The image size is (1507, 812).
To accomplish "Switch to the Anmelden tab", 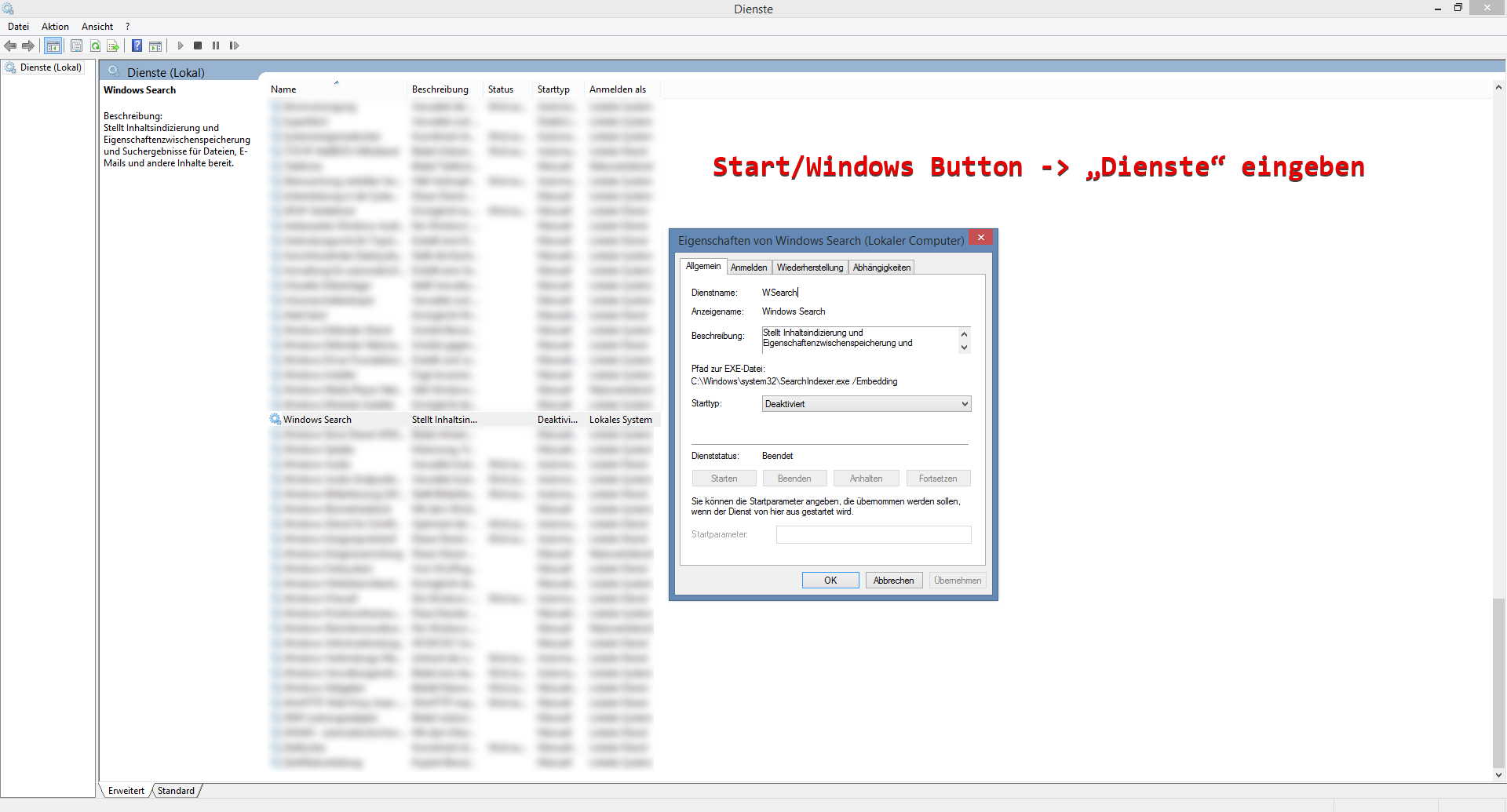I will coord(749,268).
